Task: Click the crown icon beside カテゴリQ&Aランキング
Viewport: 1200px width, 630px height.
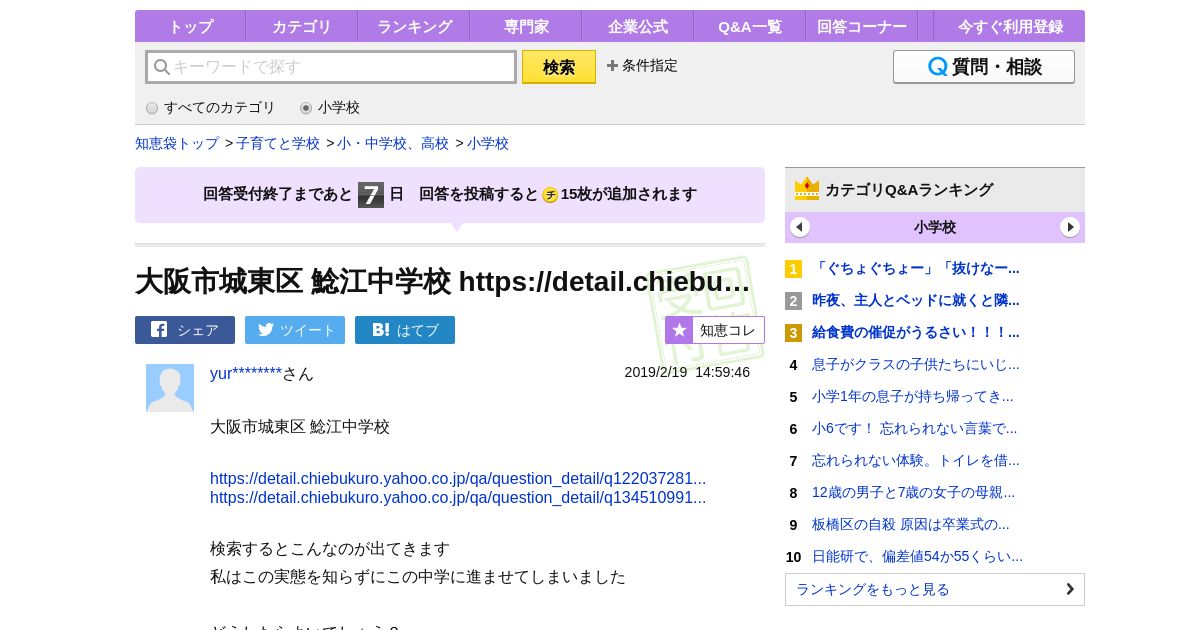Action: click(806, 189)
